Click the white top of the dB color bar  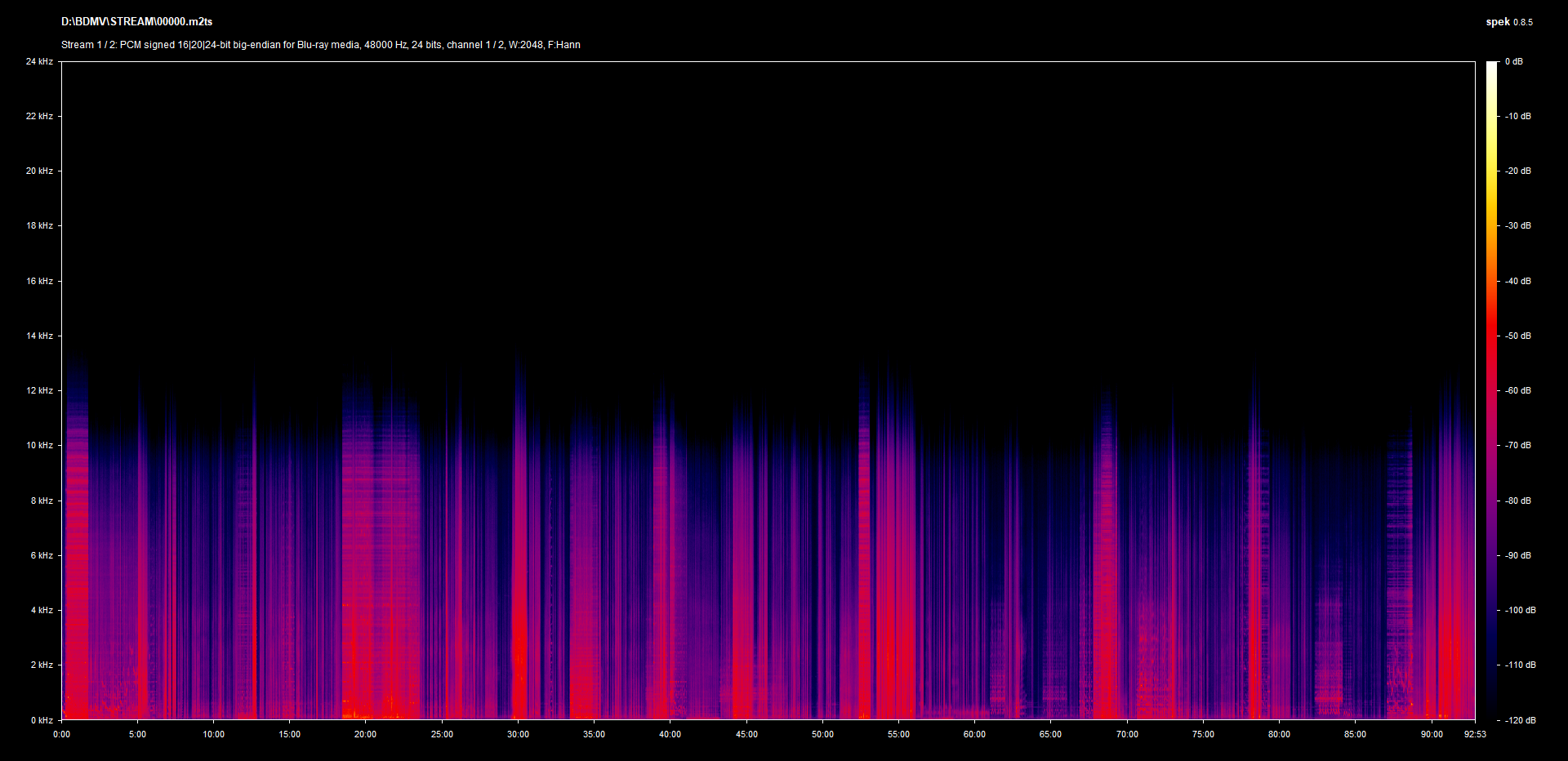(x=1492, y=65)
